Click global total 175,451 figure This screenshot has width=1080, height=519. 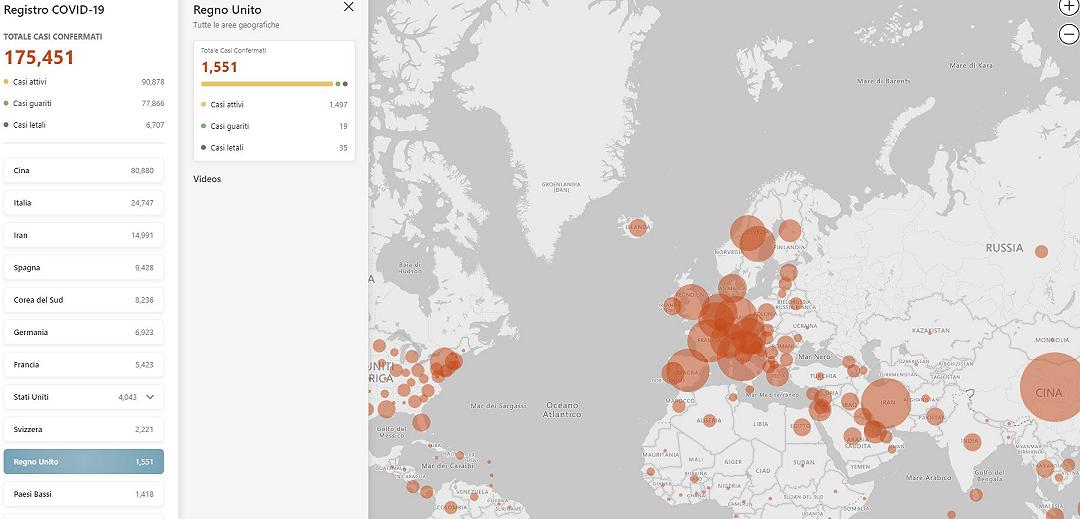(39, 58)
